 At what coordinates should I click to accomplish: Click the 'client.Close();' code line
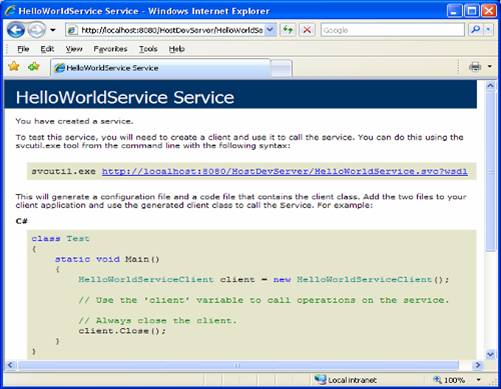click(x=122, y=331)
